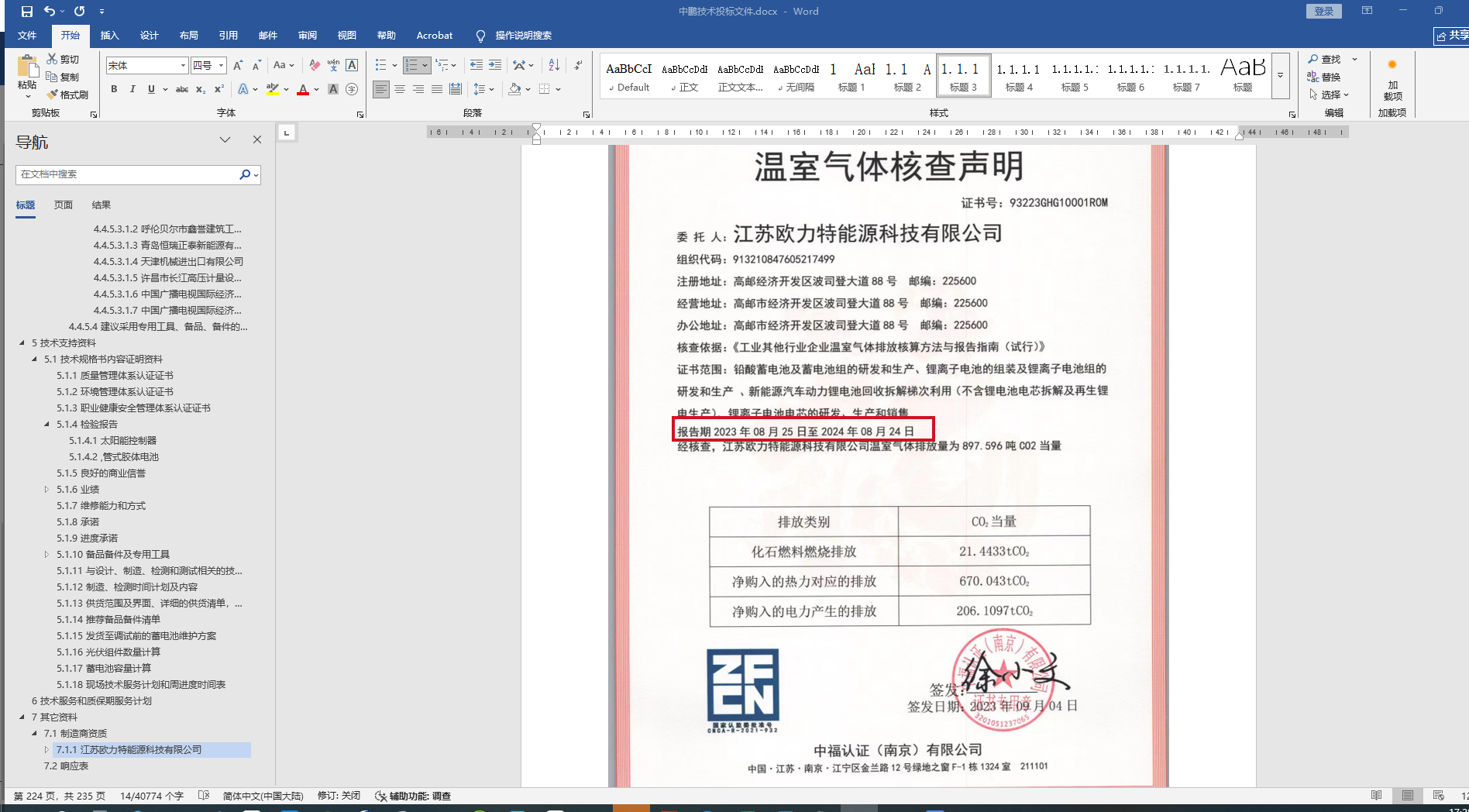The width and height of the screenshot is (1469, 812).
Task: Toggle show/hide paragraph marks
Action: (578, 66)
